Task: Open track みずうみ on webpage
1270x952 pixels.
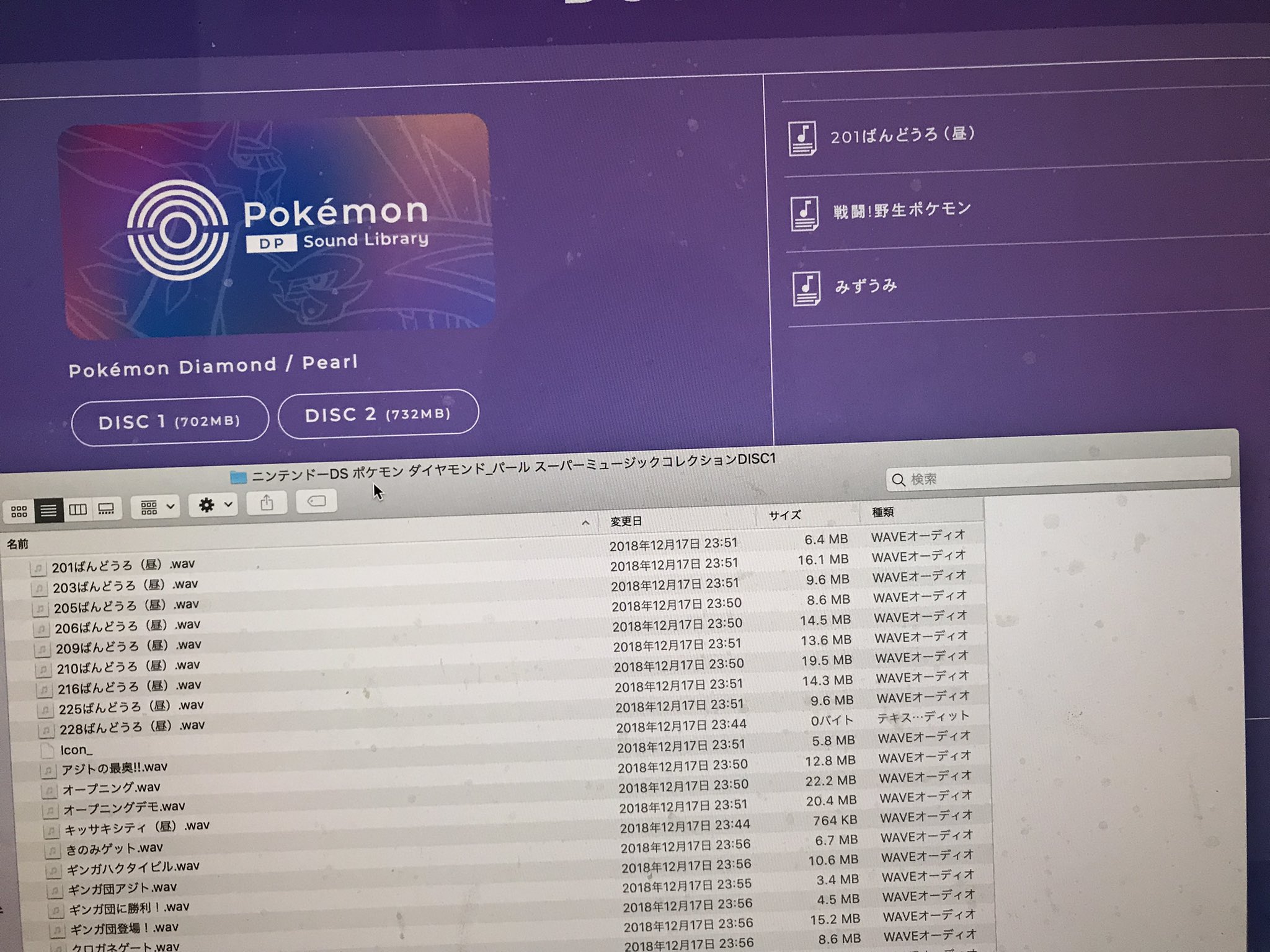Action: (866, 286)
